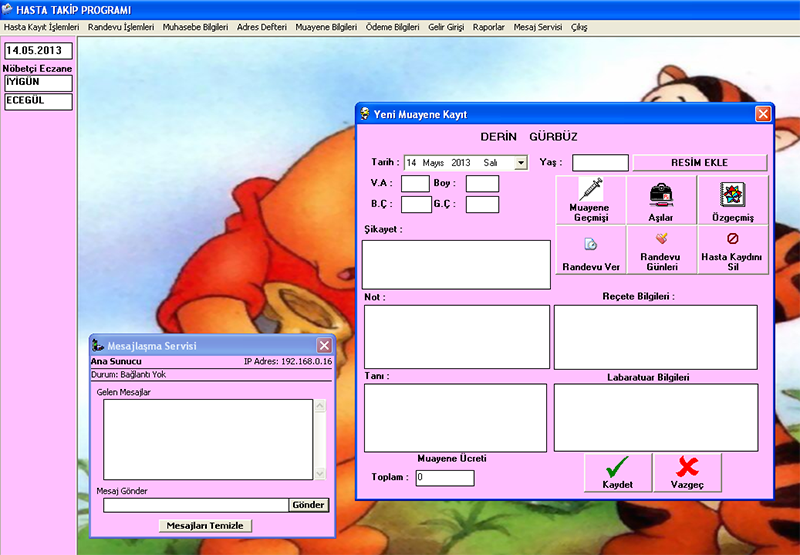Click Mesajlaşma Servisi title bar icon
This screenshot has height=555, width=800.
coord(97,345)
